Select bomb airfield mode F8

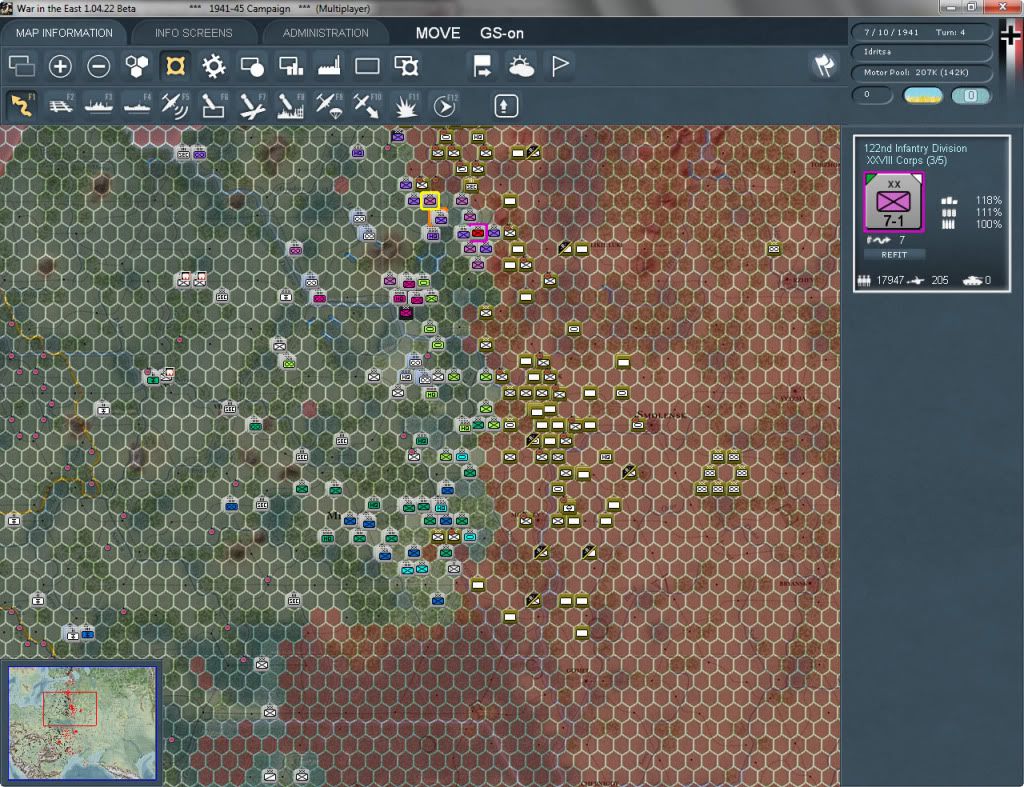click(x=290, y=105)
